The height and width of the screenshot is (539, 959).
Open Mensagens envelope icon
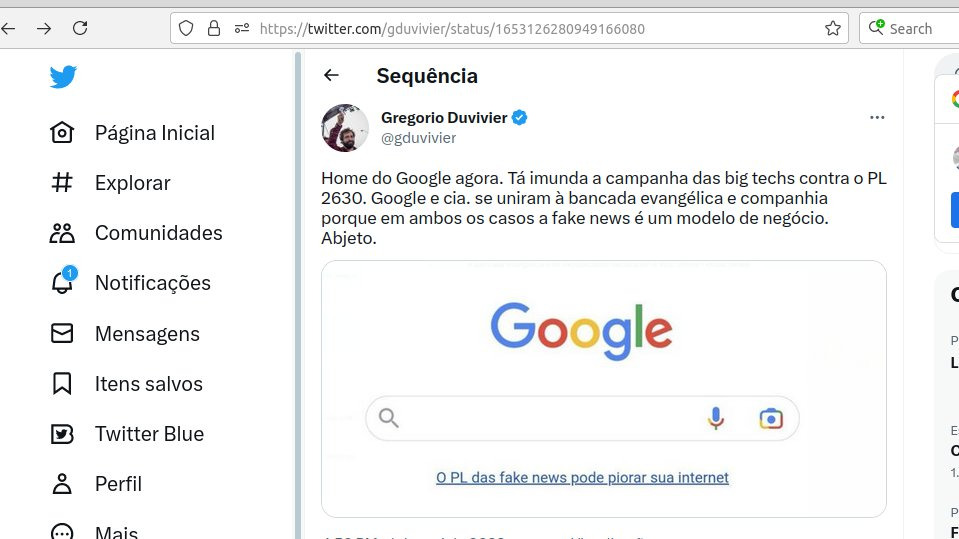pos(62,334)
